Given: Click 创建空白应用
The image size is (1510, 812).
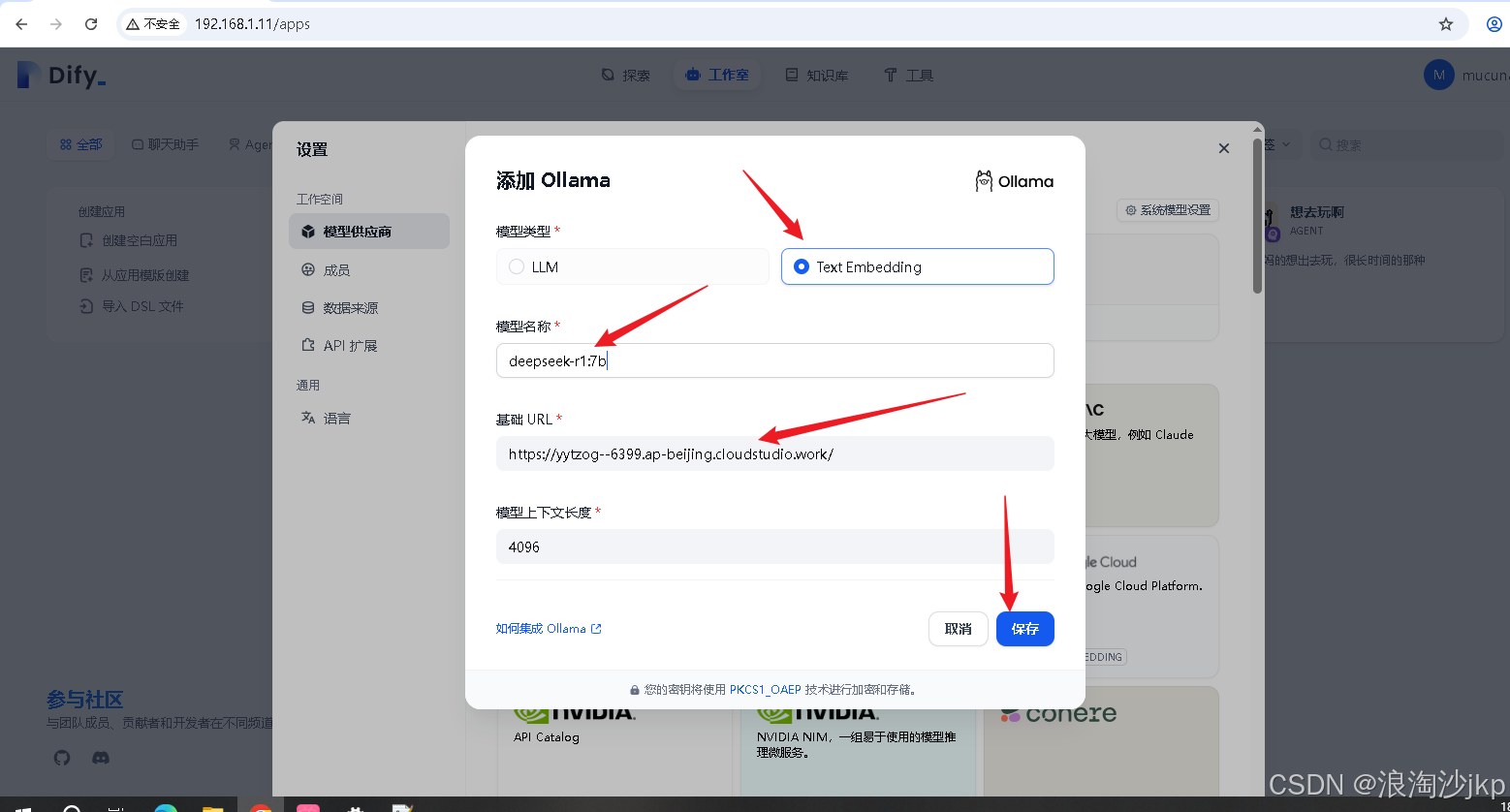Looking at the screenshot, I should (x=129, y=240).
